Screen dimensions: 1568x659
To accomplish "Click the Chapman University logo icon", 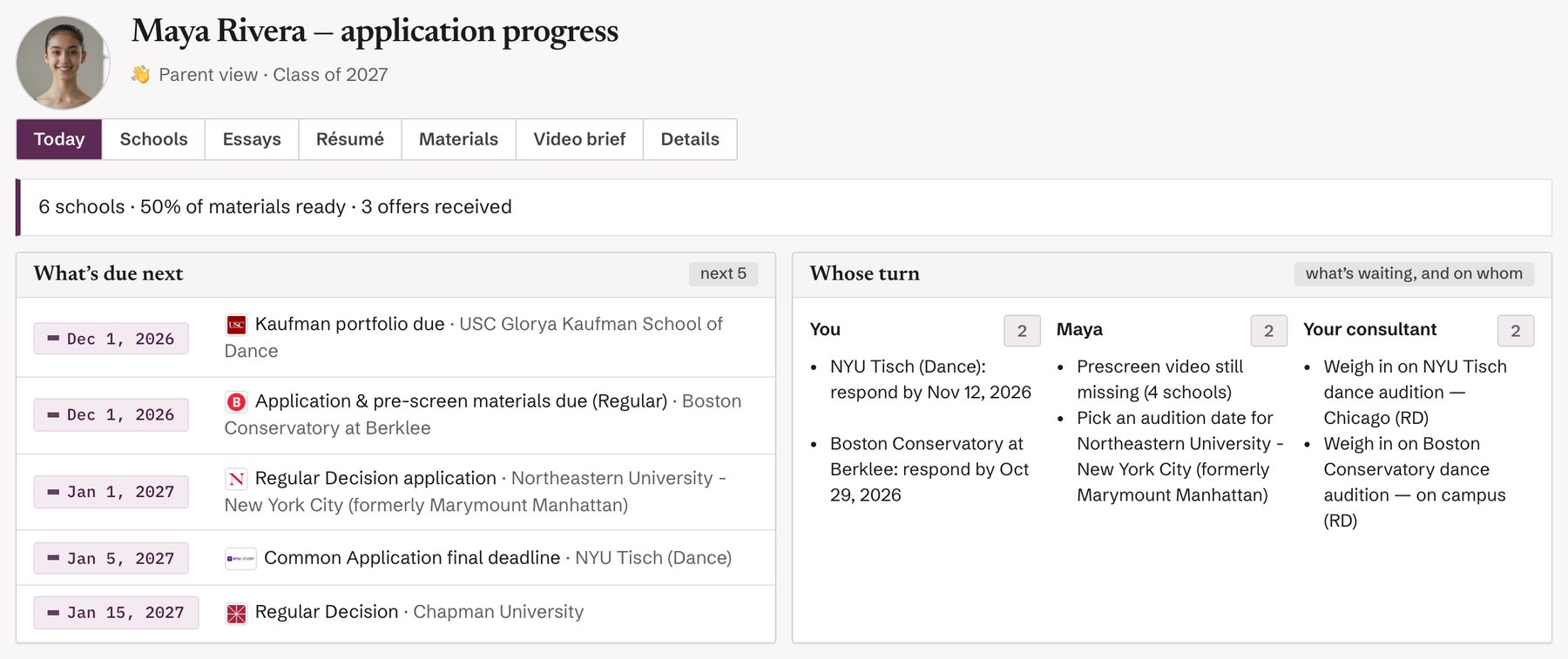I will [236, 613].
